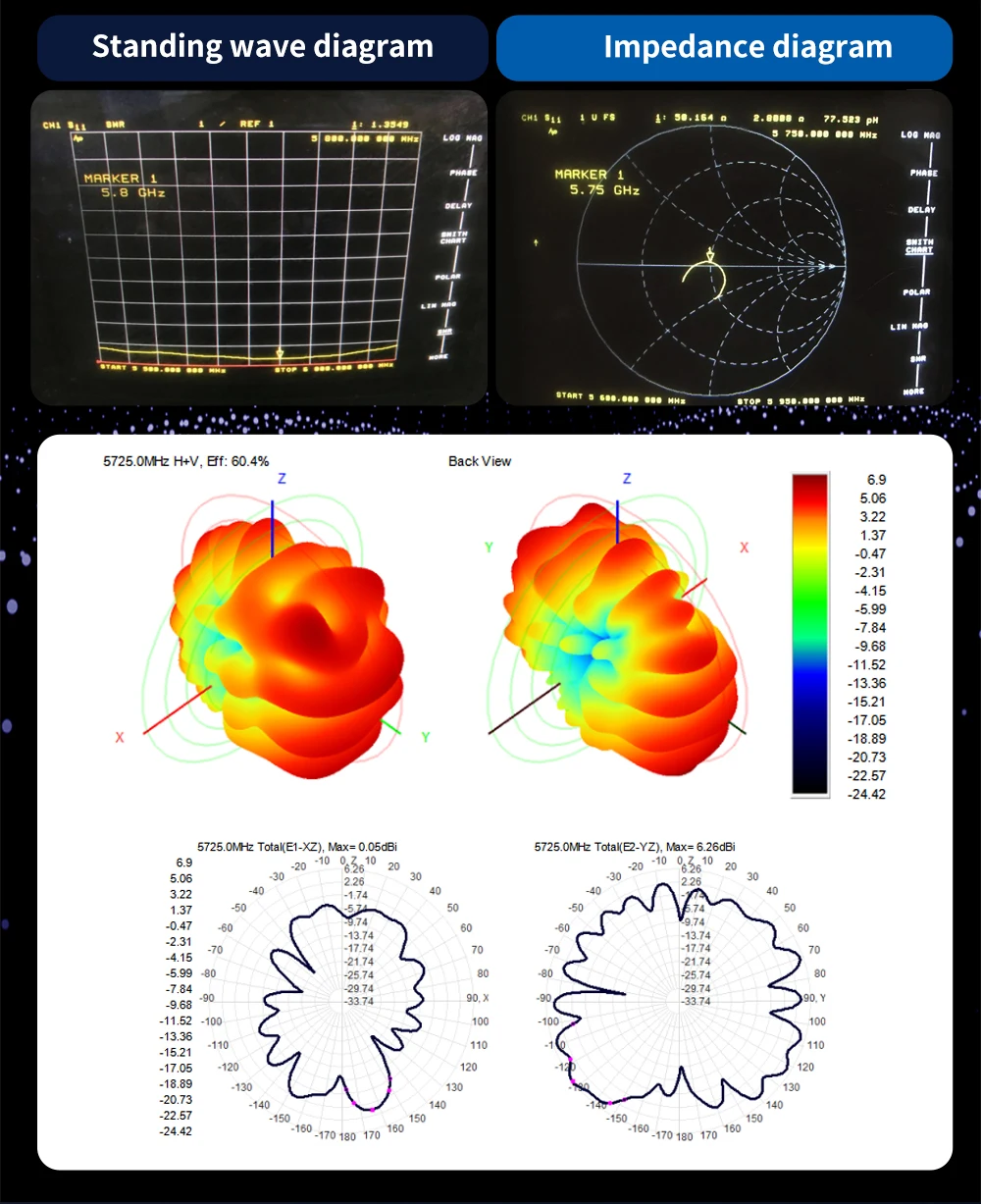
Task: Choose LIN MAG softkey on SWR screen
Action: (440, 305)
